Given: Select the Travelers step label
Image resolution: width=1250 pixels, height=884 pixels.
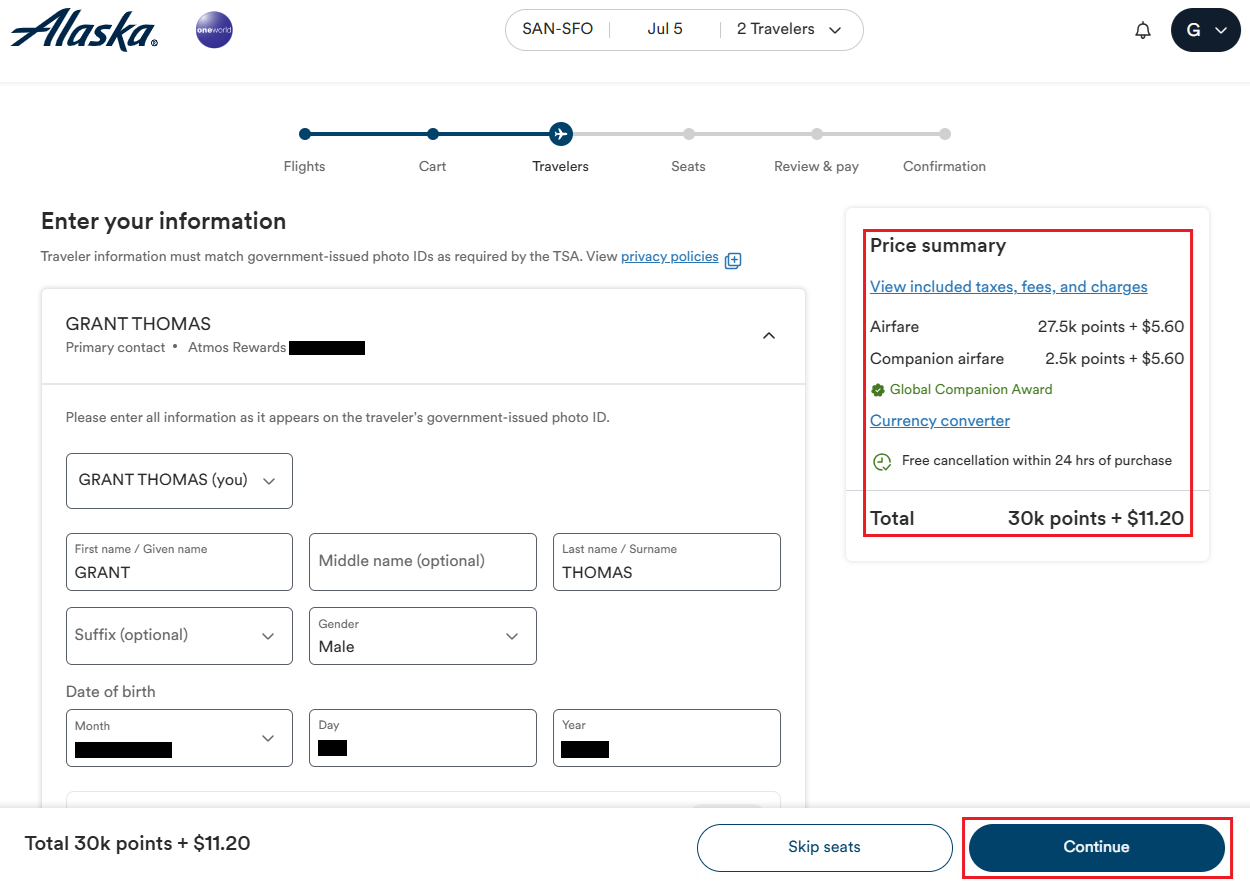Looking at the screenshot, I should (561, 166).
